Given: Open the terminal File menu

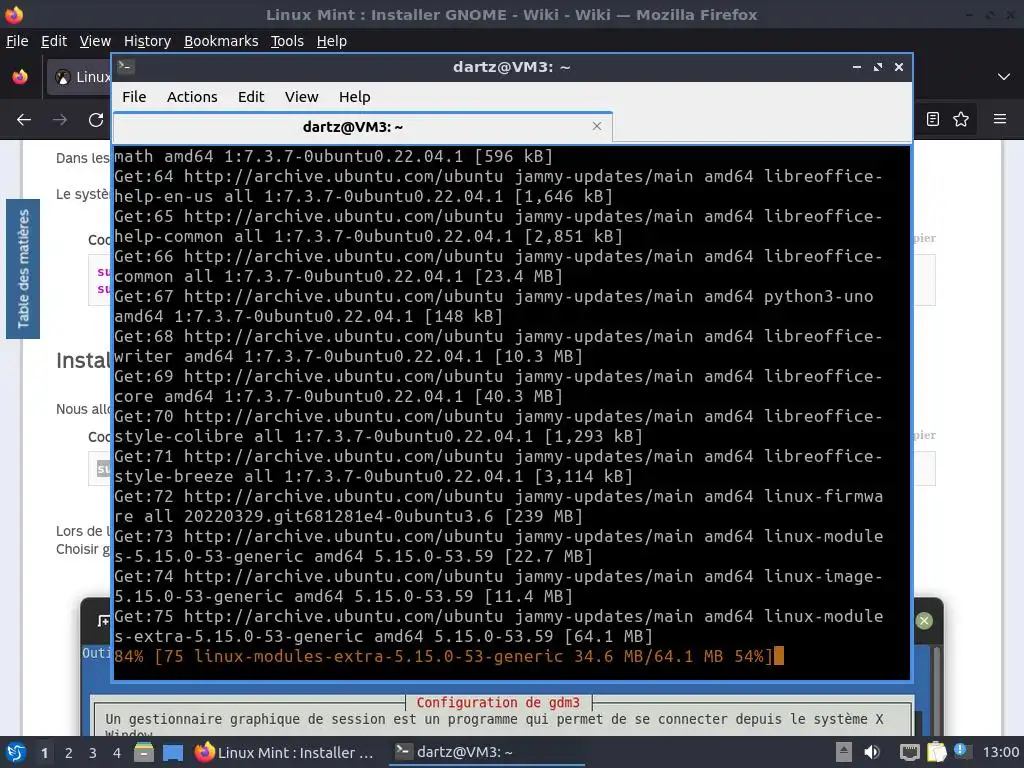Looking at the screenshot, I should click(x=134, y=97).
